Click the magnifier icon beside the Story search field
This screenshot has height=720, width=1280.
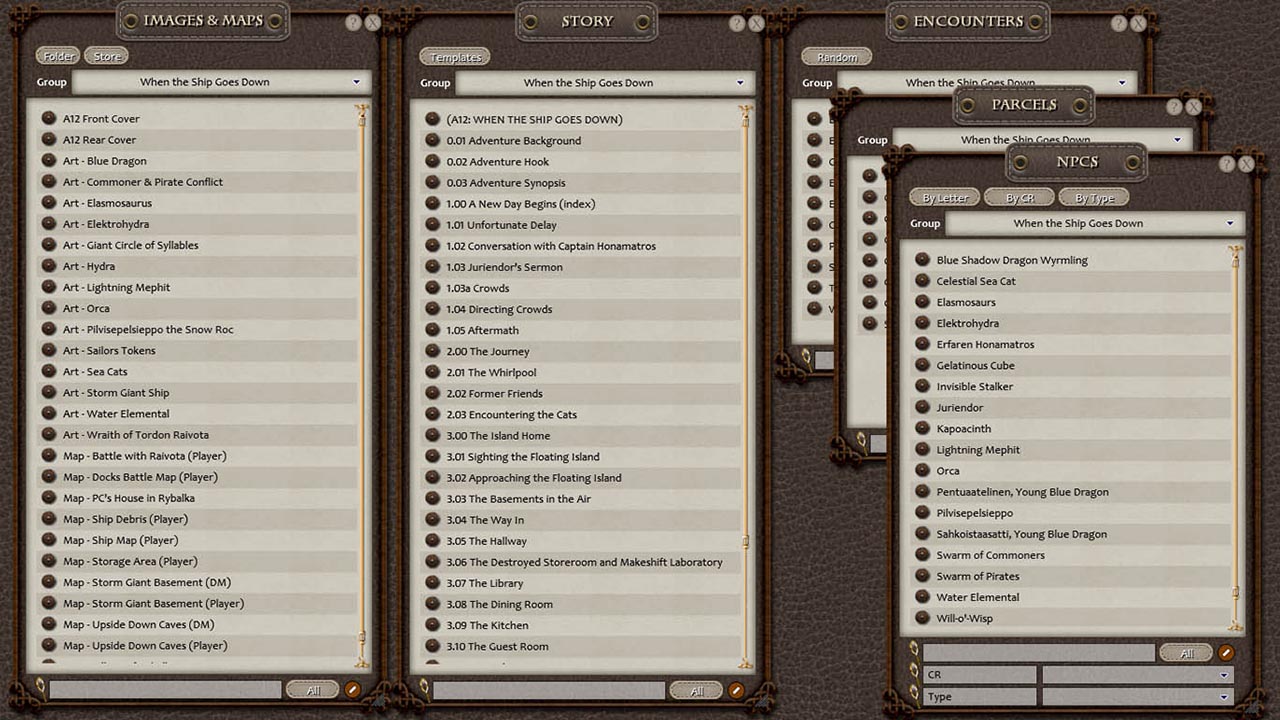tap(424, 689)
